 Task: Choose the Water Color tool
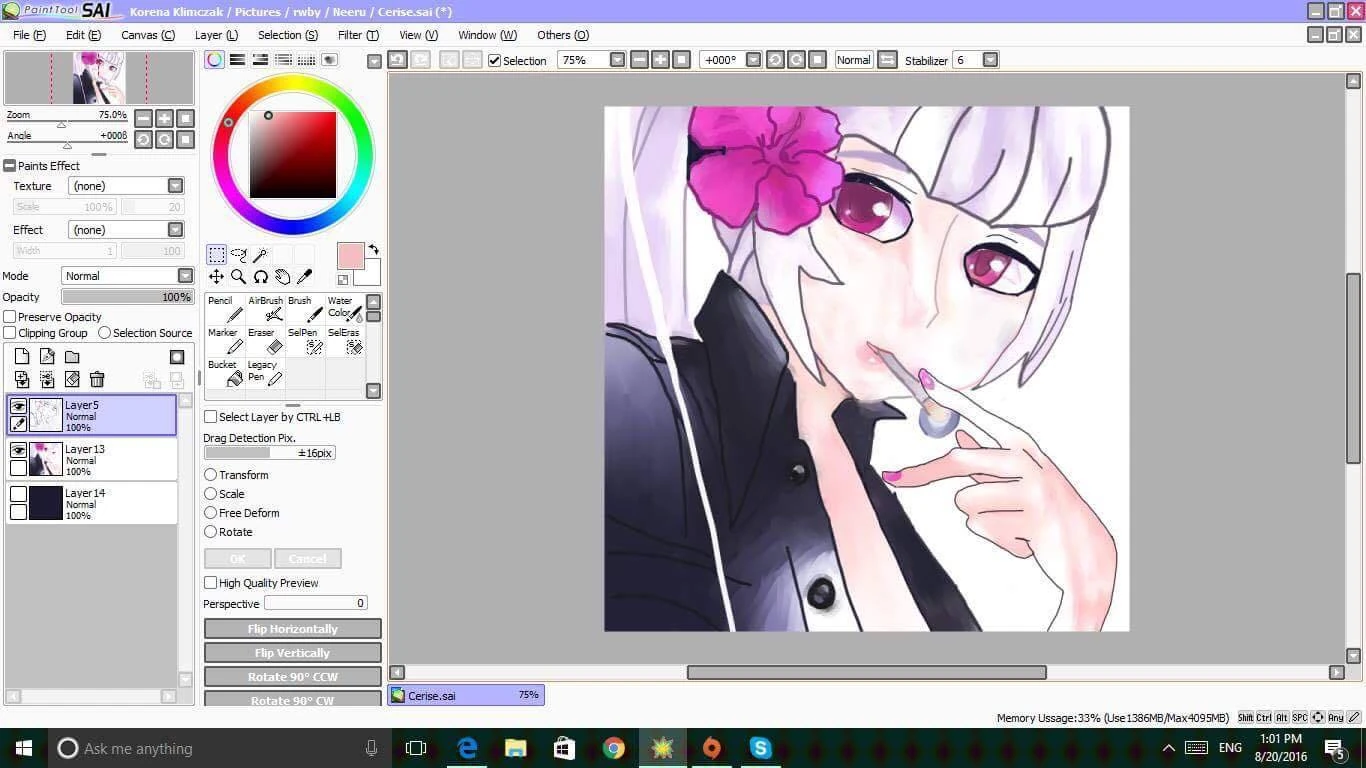(x=345, y=310)
